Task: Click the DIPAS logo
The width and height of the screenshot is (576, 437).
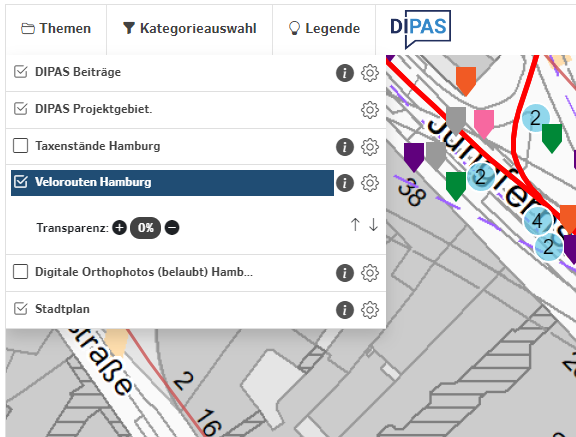Action: tap(420, 29)
